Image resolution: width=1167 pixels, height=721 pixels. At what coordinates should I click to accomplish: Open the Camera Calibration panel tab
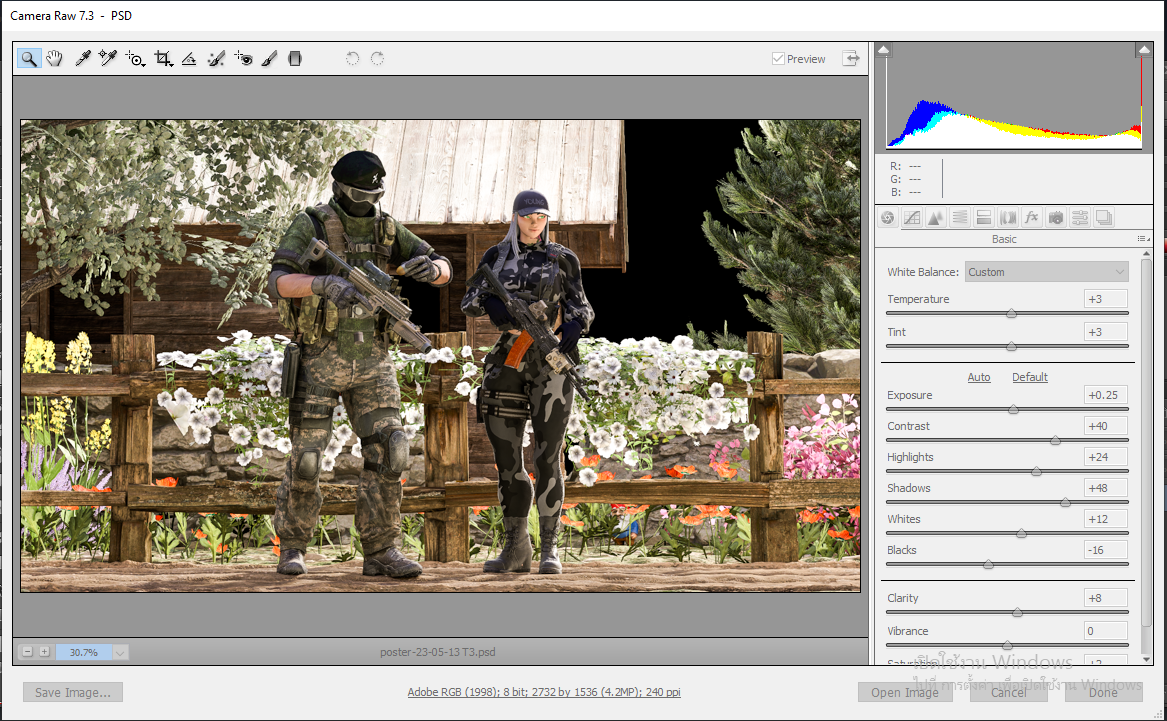pyautogui.click(x=1055, y=217)
